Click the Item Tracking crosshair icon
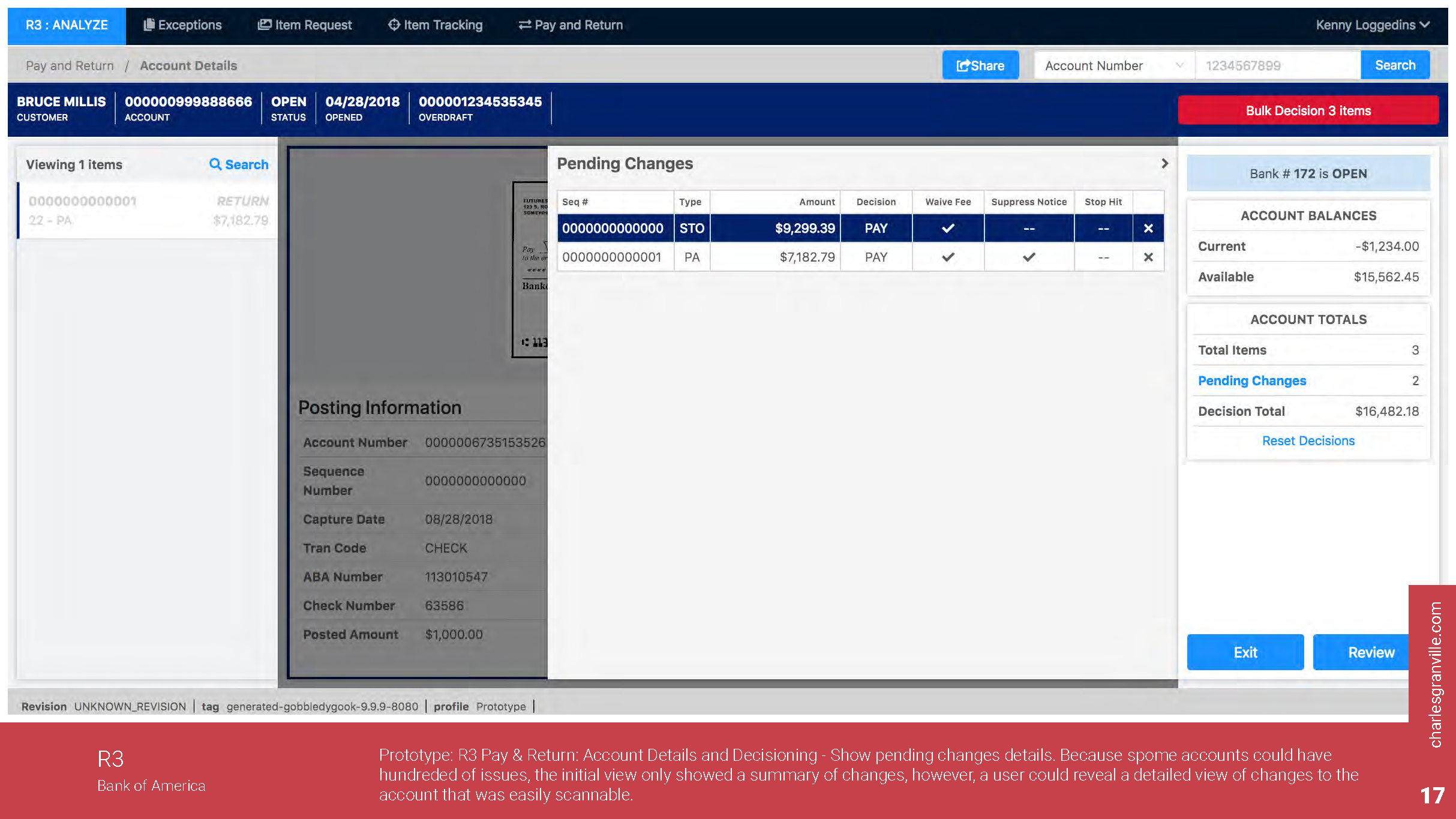The width and height of the screenshot is (1456, 819). point(394,25)
